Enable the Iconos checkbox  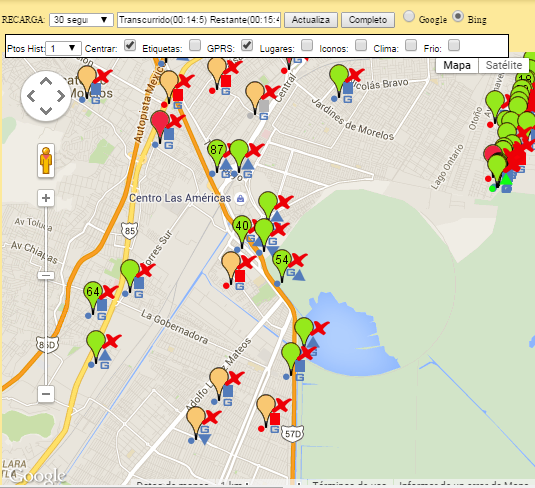(361, 45)
